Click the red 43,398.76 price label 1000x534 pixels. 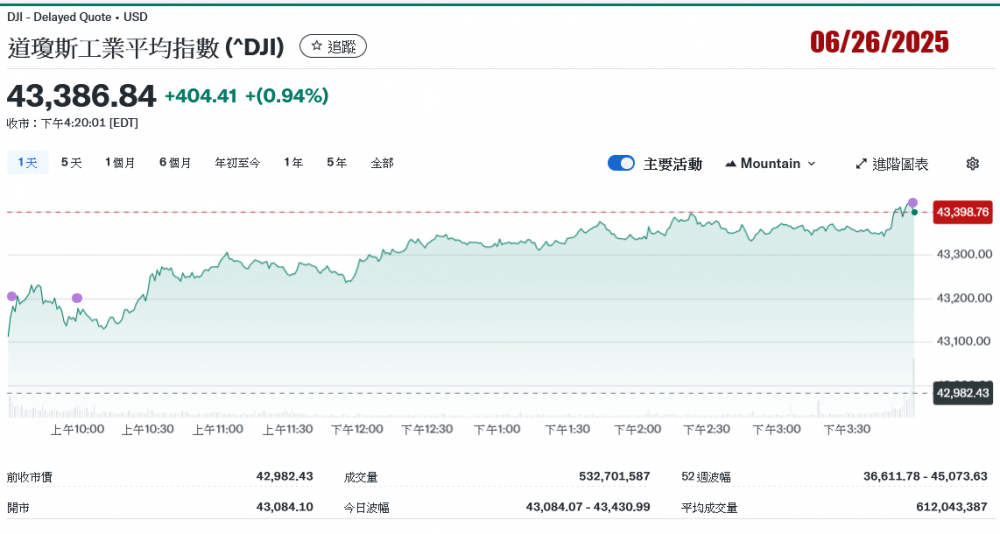point(962,212)
